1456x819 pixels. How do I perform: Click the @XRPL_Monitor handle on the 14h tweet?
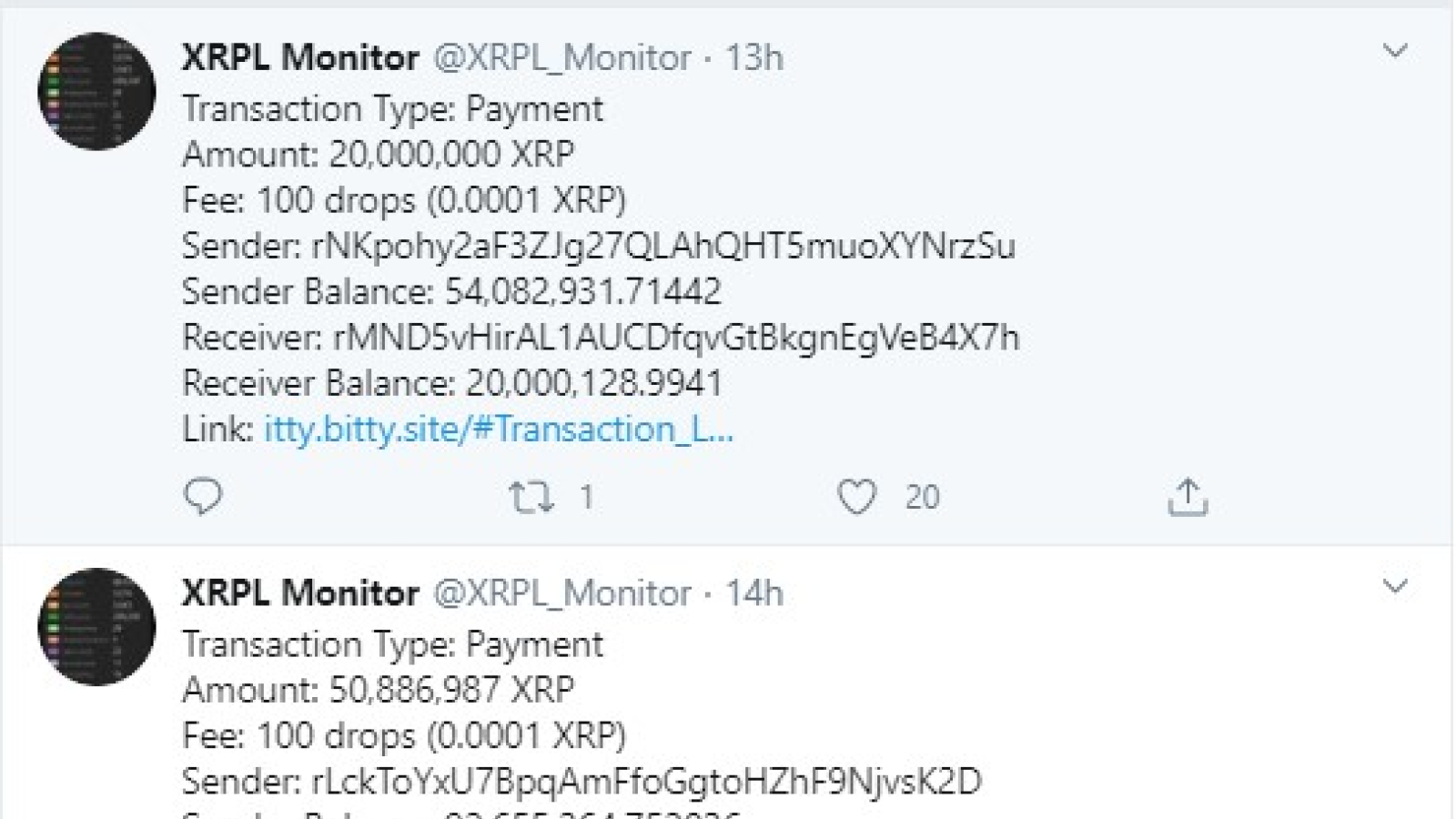click(x=562, y=594)
